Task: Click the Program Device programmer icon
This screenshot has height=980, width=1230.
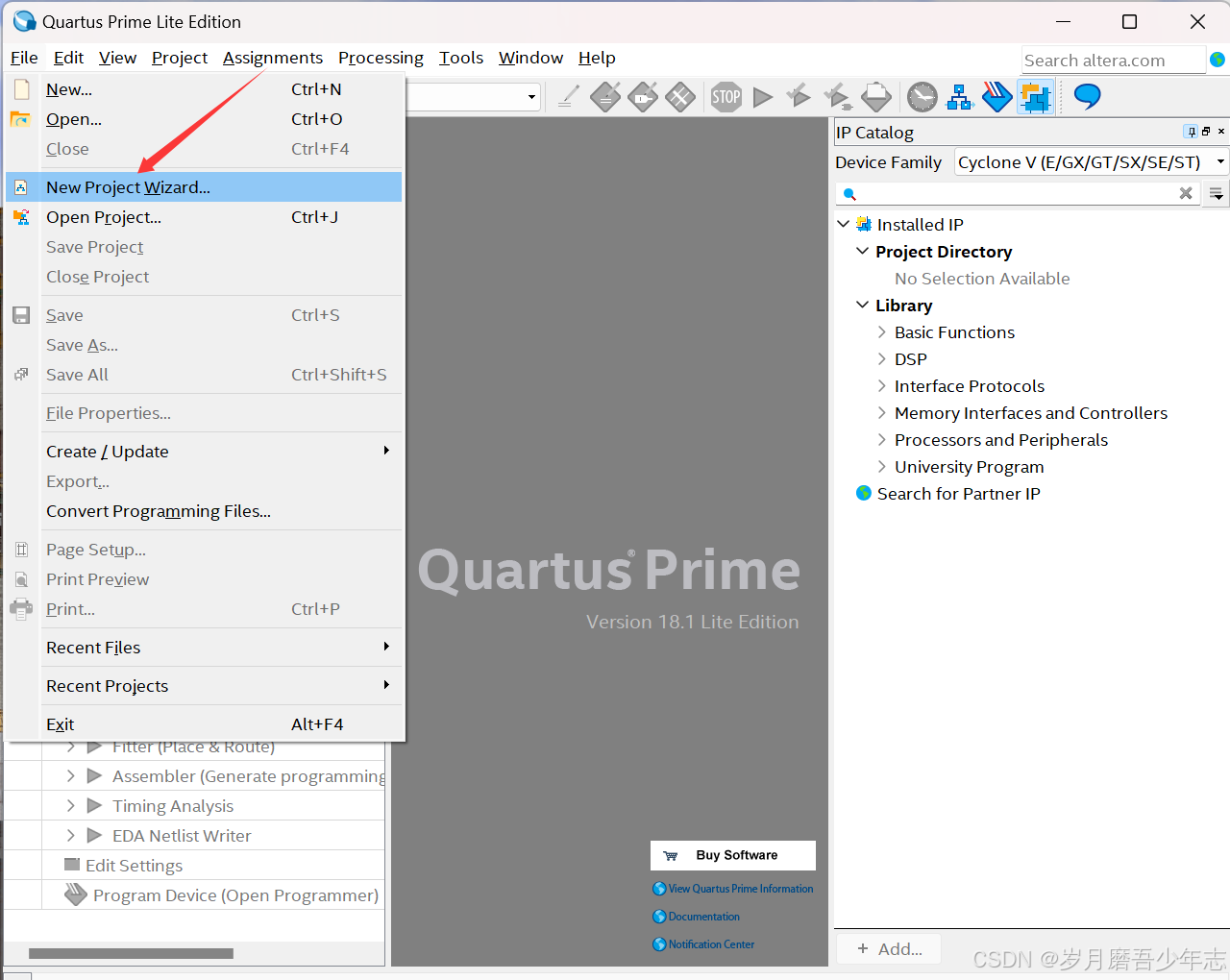Action: (x=76, y=894)
